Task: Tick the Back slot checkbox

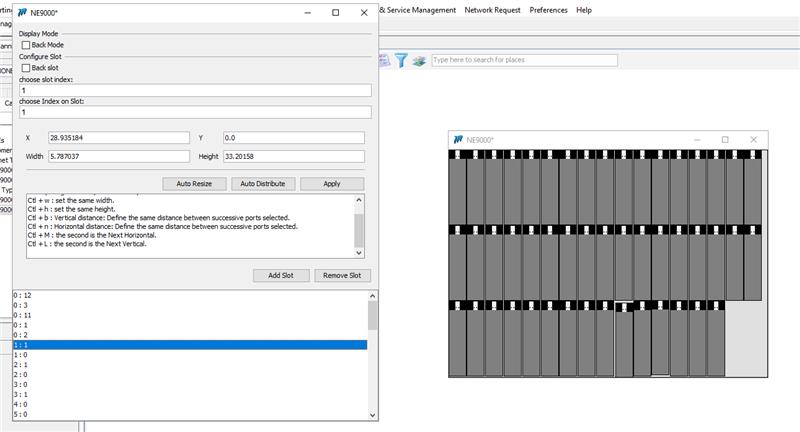Action: point(27,68)
